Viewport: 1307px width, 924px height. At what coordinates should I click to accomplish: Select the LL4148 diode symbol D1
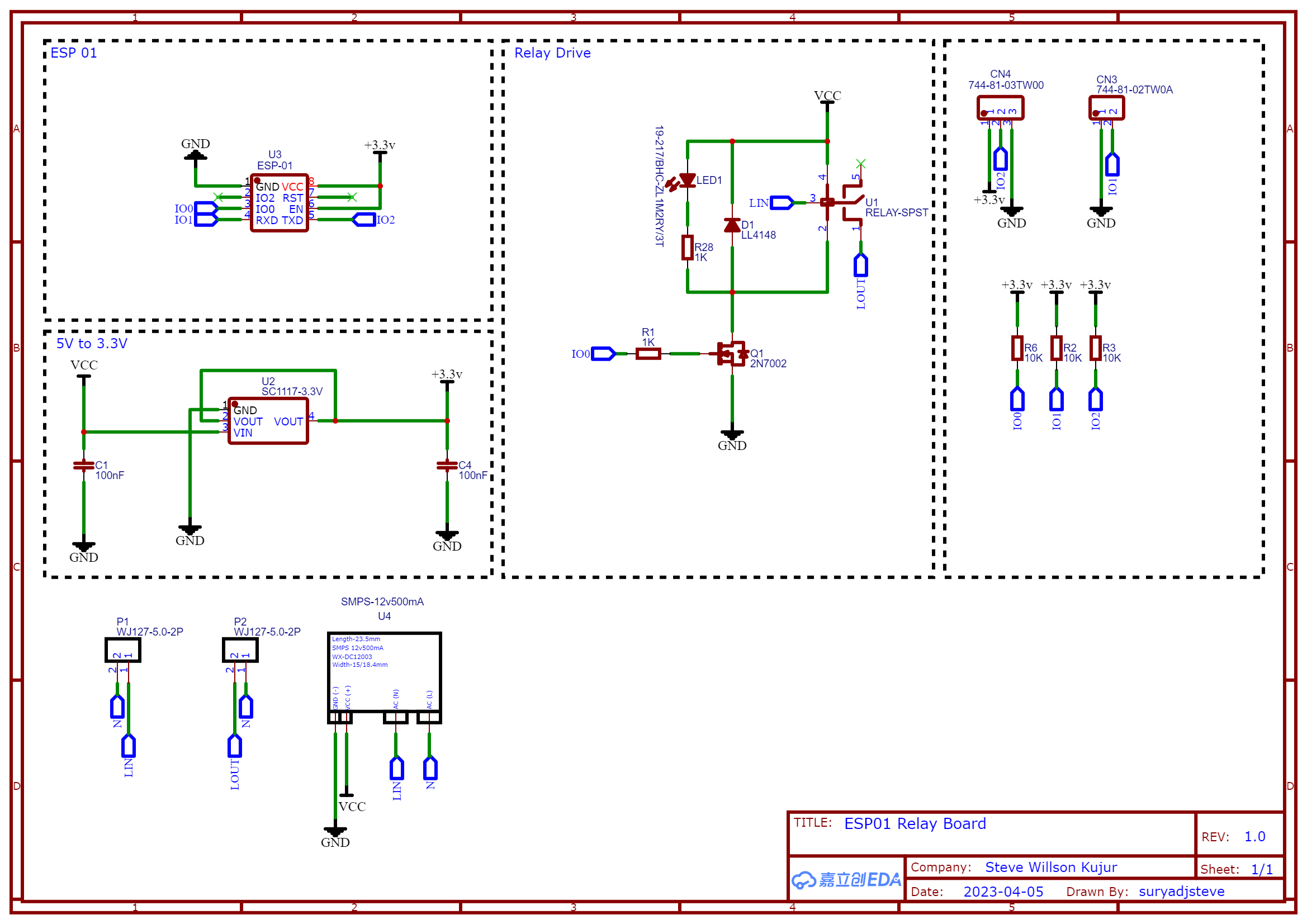coord(733,226)
